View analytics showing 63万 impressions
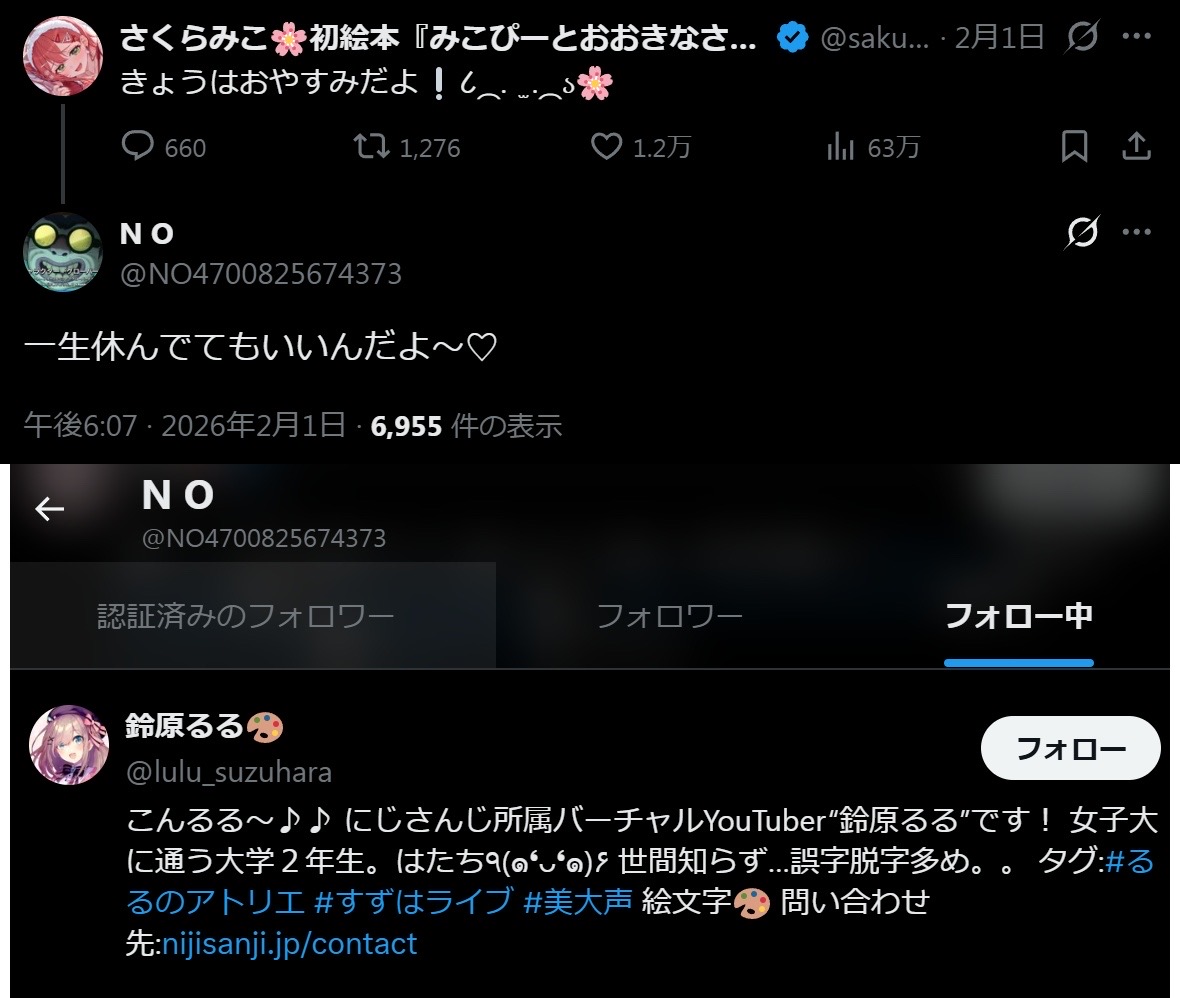This screenshot has width=1180, height=998. pos(873,147)
